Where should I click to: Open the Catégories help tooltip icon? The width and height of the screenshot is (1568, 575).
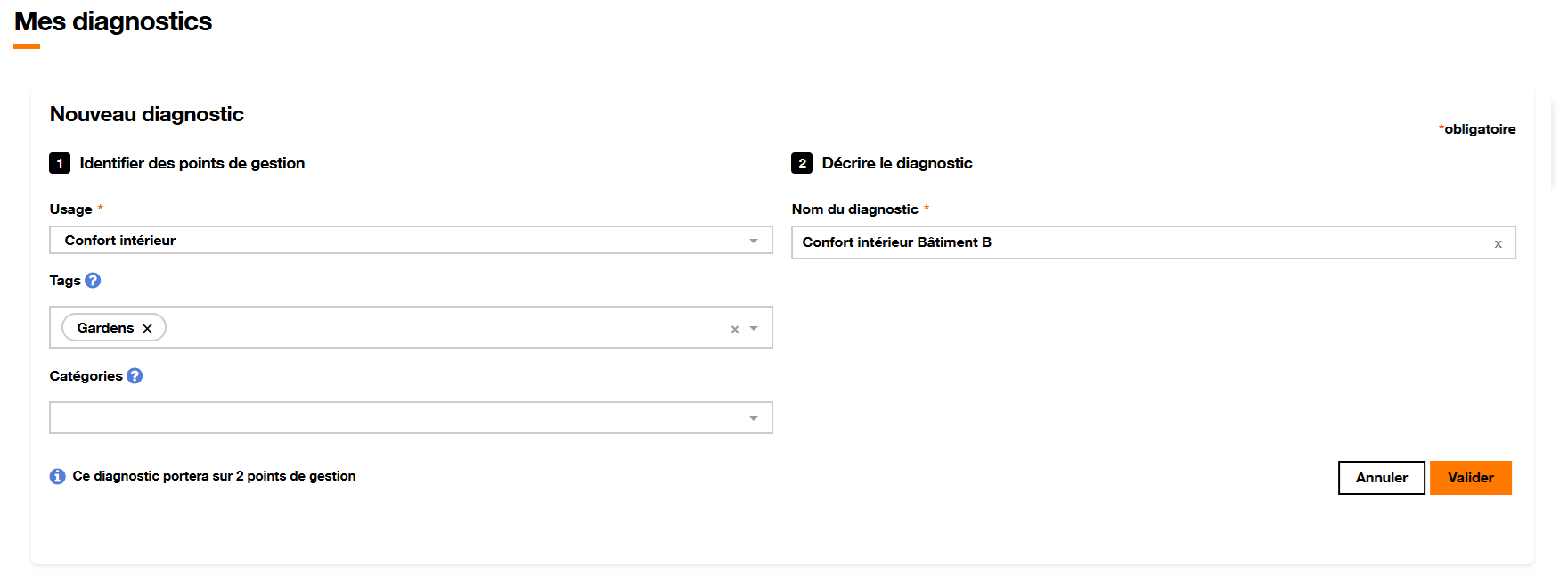[x=134, y=375]
